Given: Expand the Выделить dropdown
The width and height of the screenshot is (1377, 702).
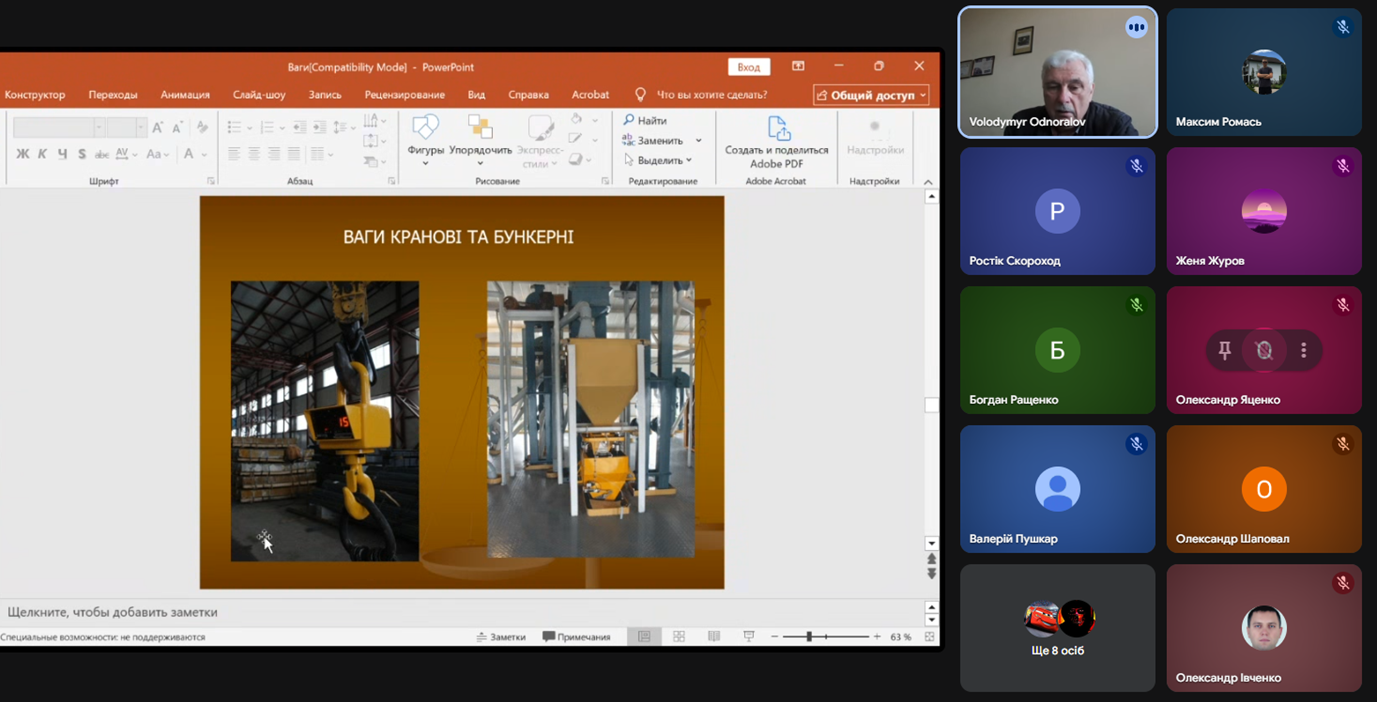Looking at the screenshot, I should point(689,161).
